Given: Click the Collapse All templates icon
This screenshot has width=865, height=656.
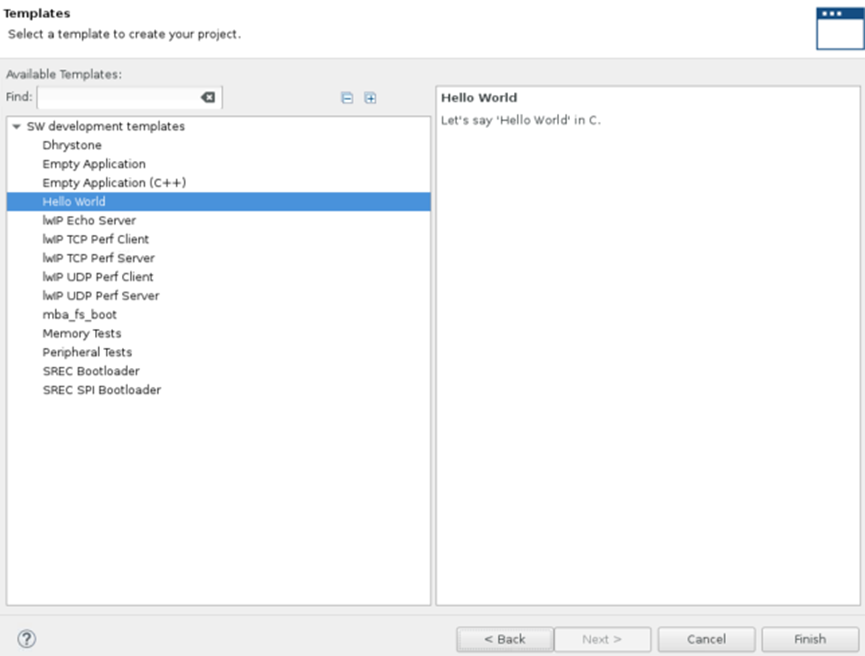Looking at the screenshot, I should tap(347, 98).
